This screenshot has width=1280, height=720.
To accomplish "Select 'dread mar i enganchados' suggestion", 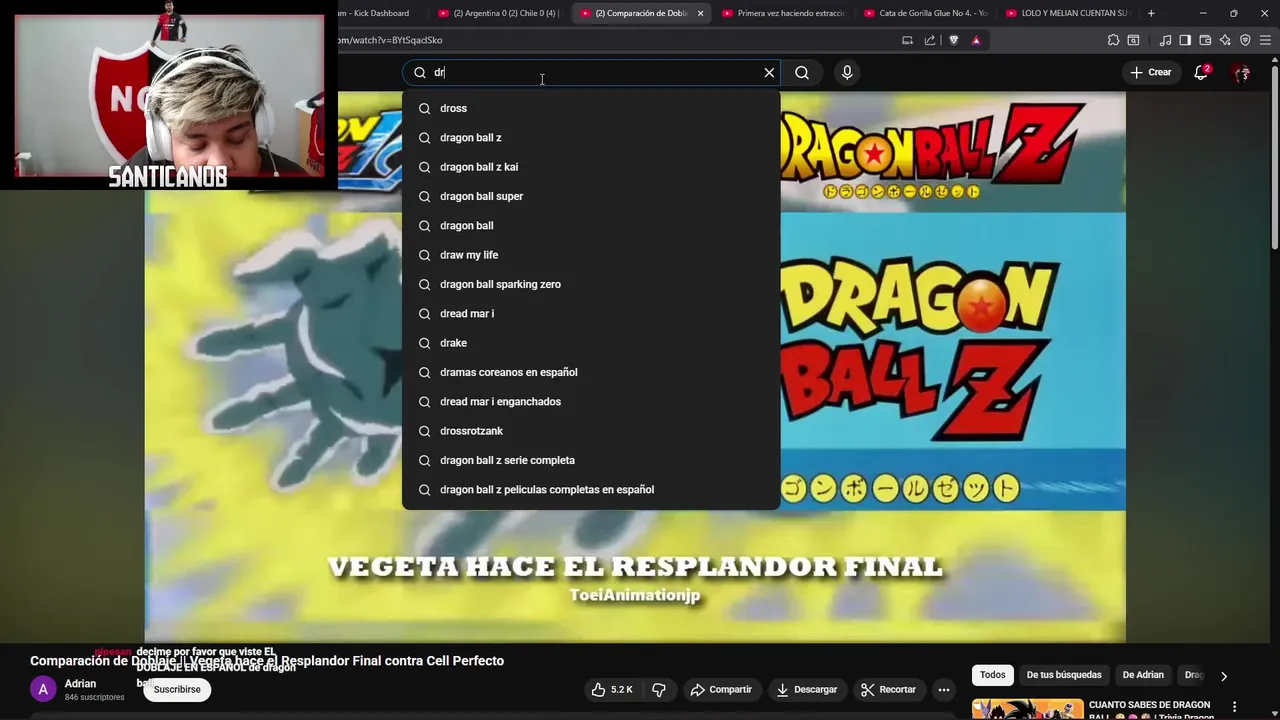I will click(591, 401).
